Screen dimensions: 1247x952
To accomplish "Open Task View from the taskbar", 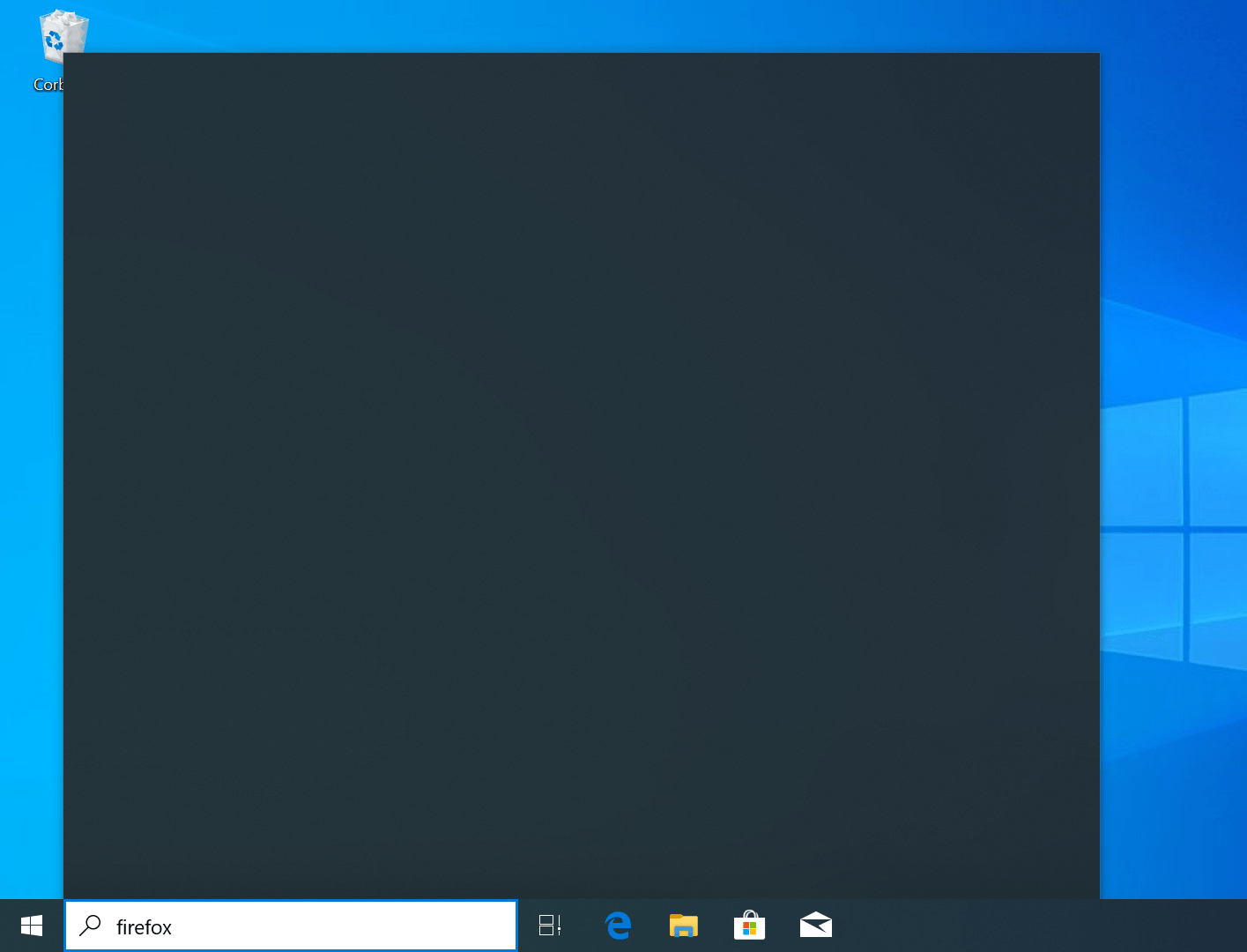I will [550, 926].
